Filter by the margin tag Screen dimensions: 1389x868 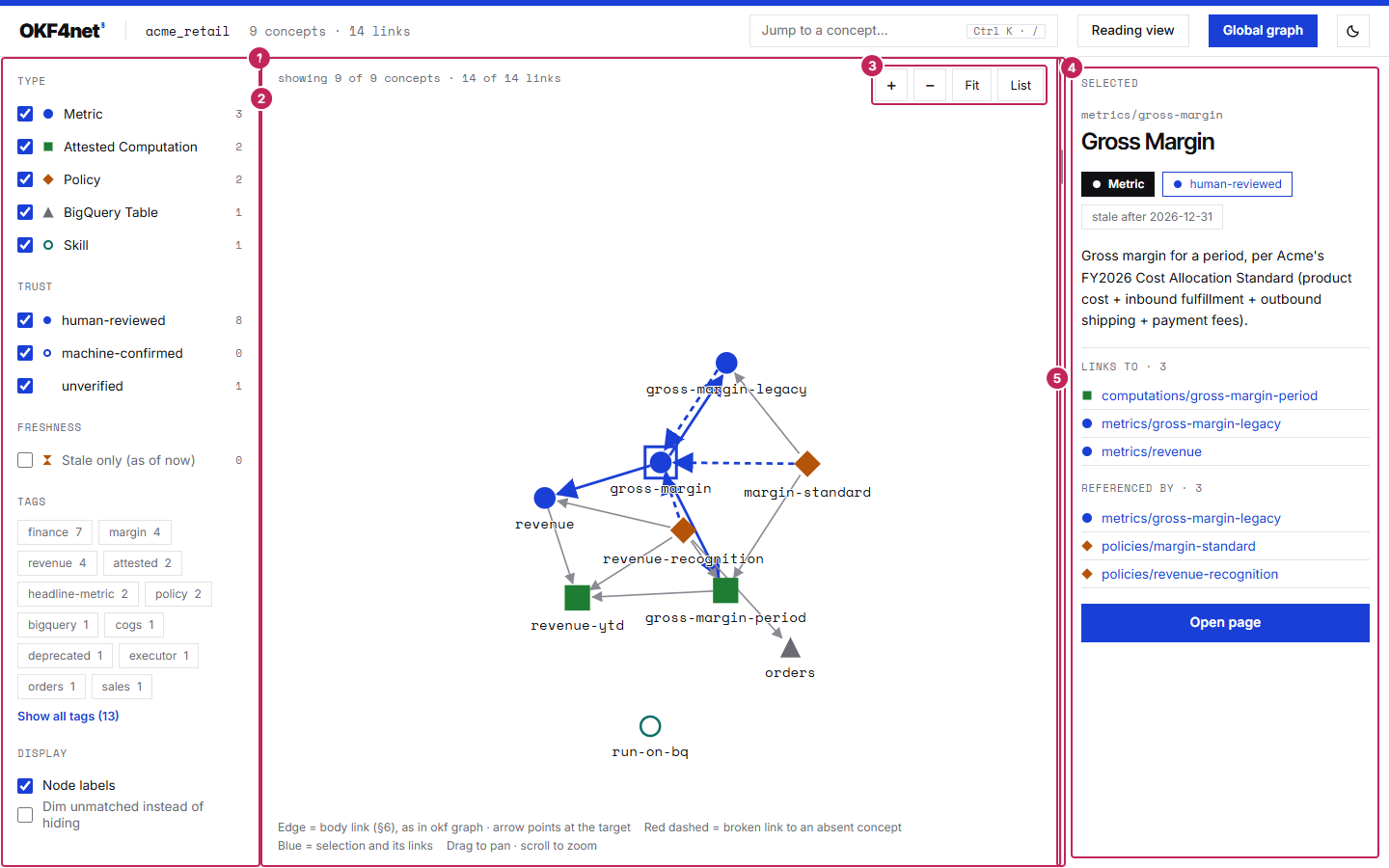pyautogui.click(x=135, y=532)
